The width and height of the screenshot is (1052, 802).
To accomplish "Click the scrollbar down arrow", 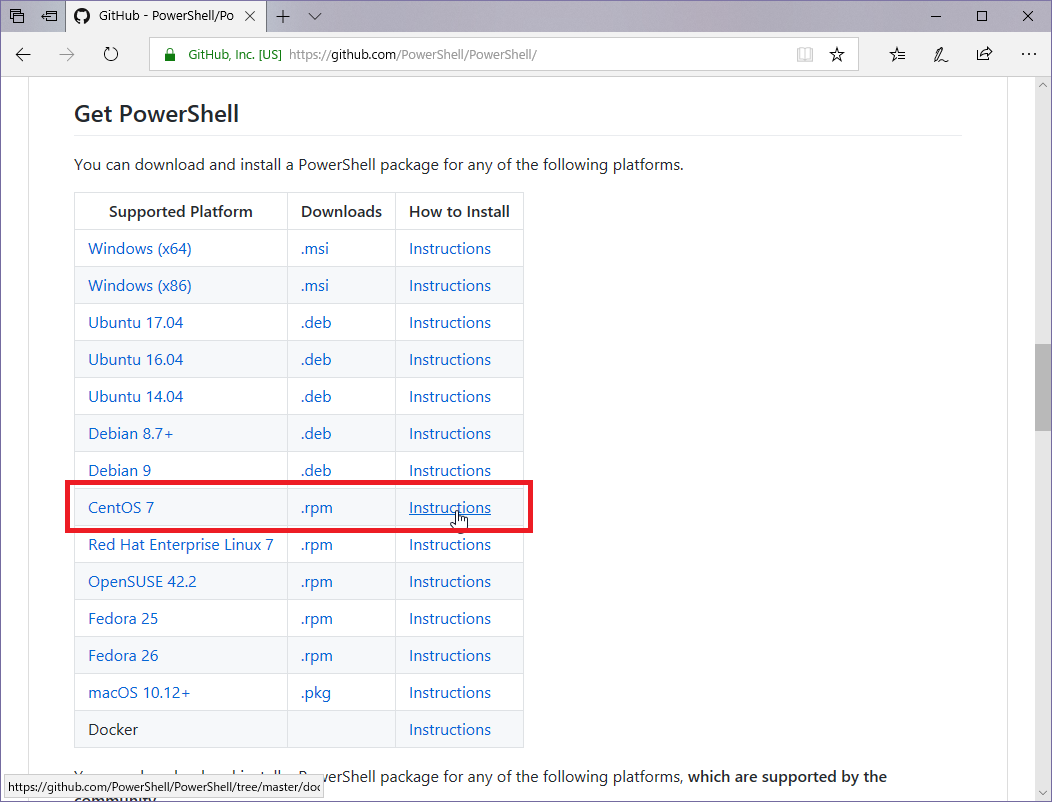I will (1043, 794).
